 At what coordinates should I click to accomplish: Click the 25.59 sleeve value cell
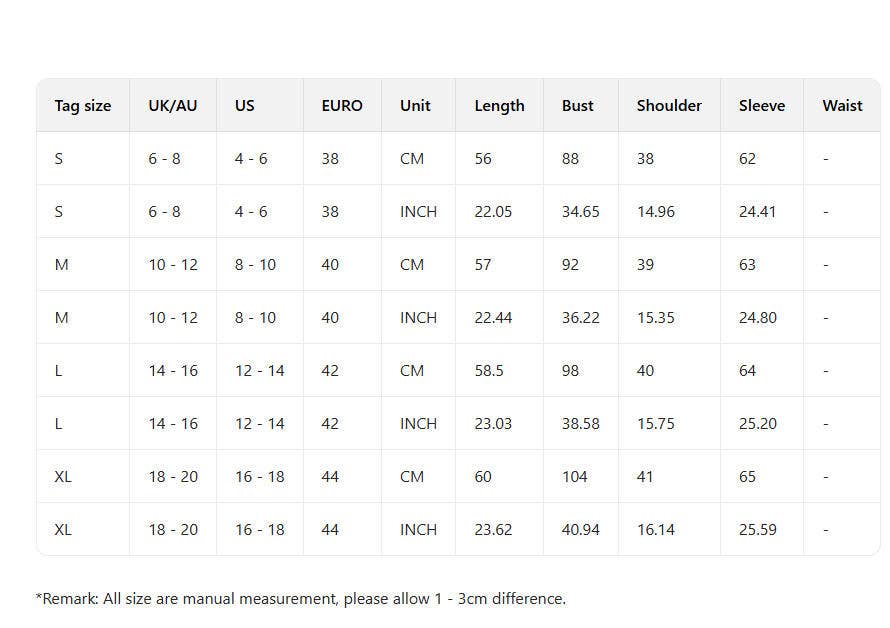coord(758,529)
